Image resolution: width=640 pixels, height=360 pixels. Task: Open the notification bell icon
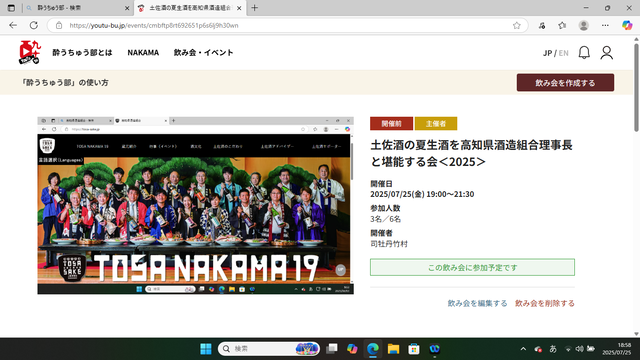click(584, 53)
